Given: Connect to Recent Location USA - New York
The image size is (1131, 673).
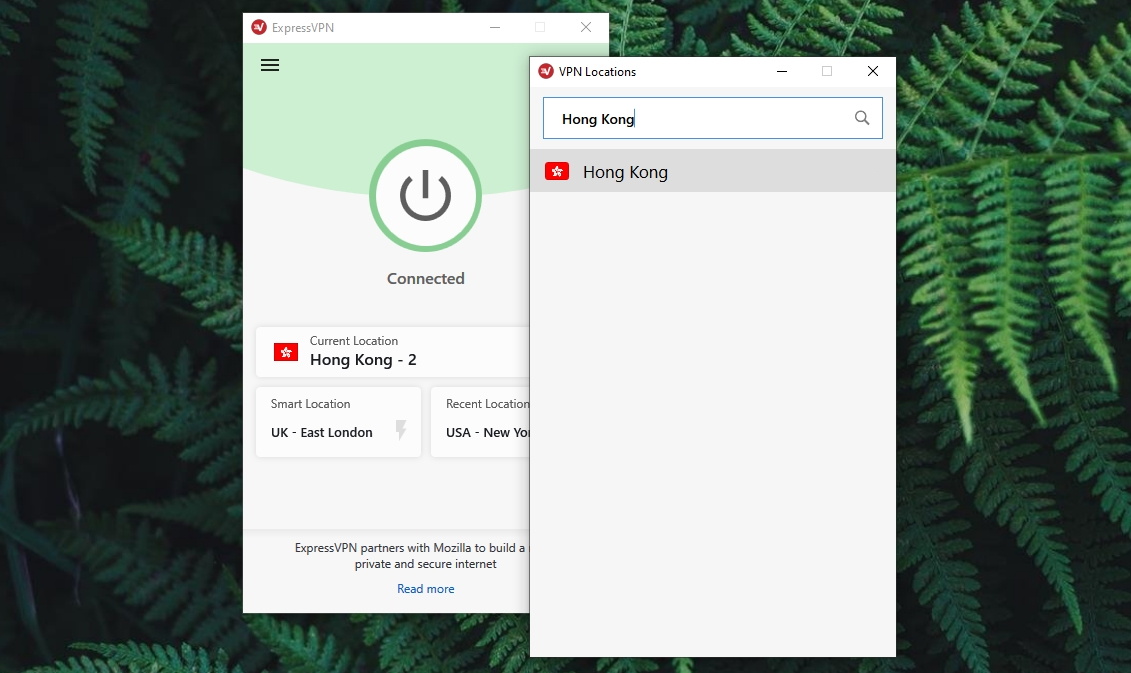Looking at the screenshot, I should pos(480,422).
